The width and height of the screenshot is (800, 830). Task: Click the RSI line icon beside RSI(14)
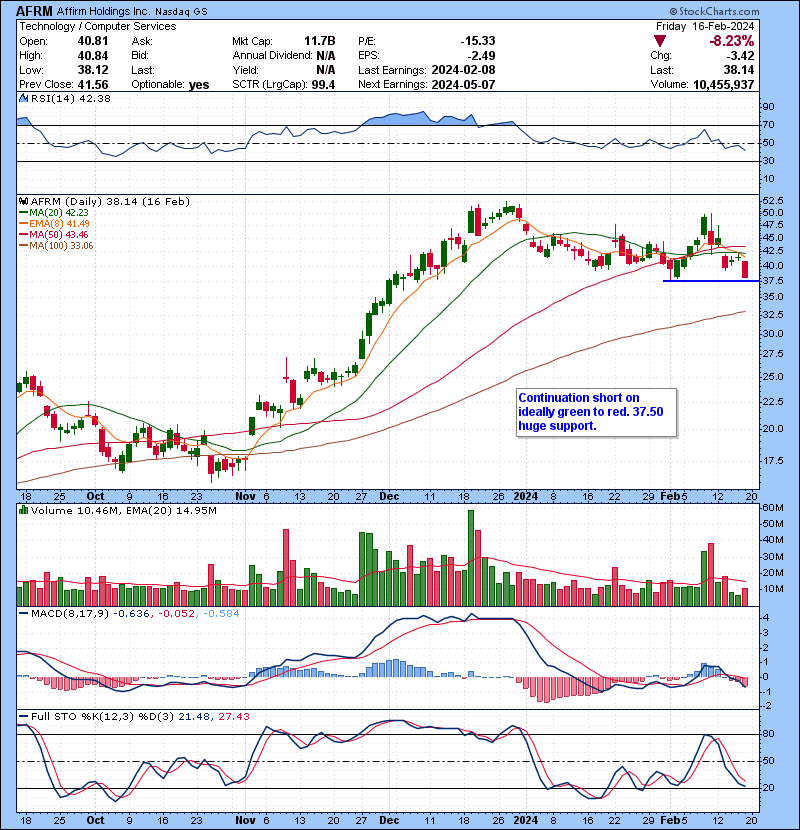pyautogui.click(x=23, y=98)
